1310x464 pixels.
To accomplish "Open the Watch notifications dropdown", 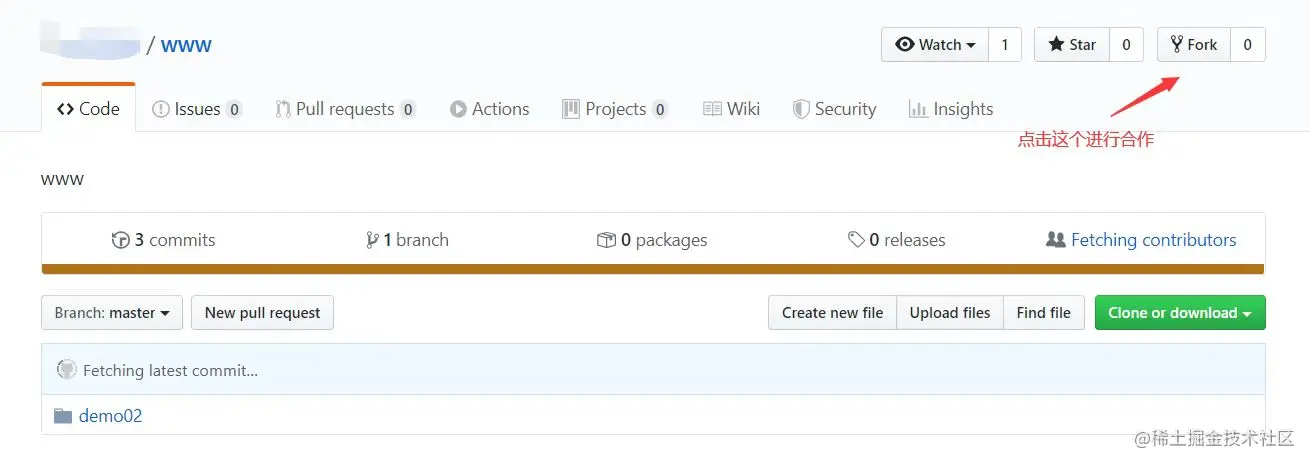I will click(934, 45).
